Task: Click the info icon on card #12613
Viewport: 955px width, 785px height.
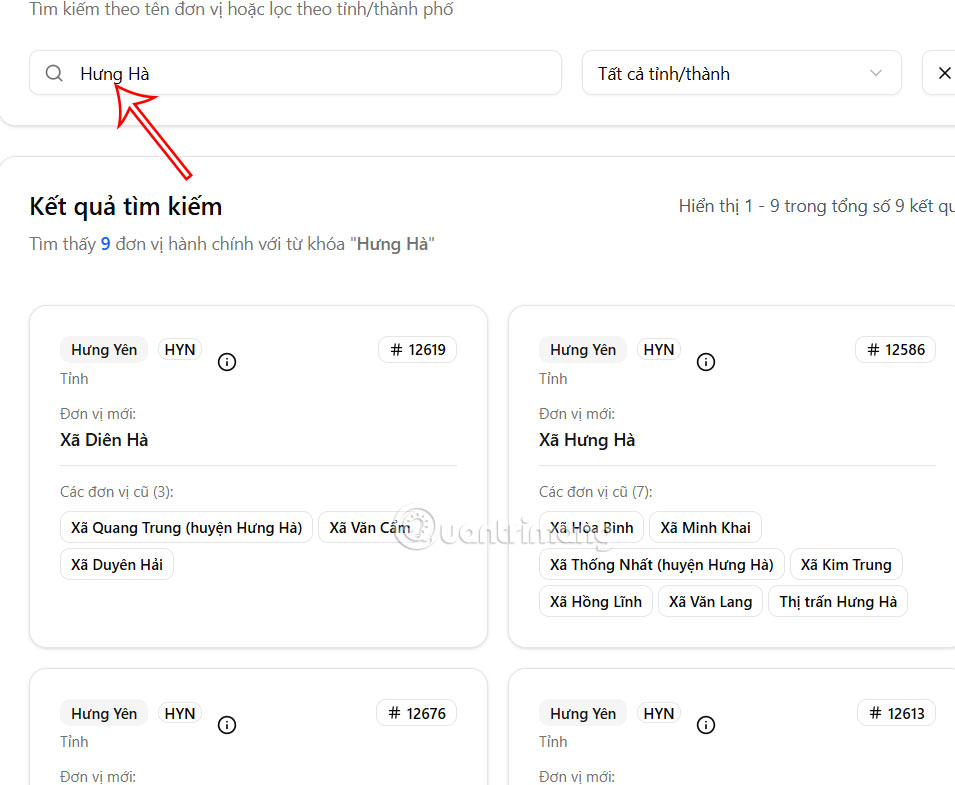Action: tap(706, 725)
